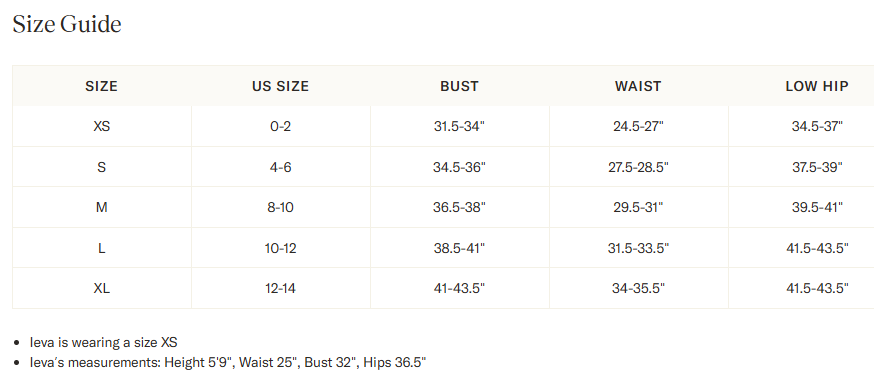The width and height of the screenshot is (874, 387).
Task: Click bust measurement 38.5-41" cell
Action: click(460, 248)
